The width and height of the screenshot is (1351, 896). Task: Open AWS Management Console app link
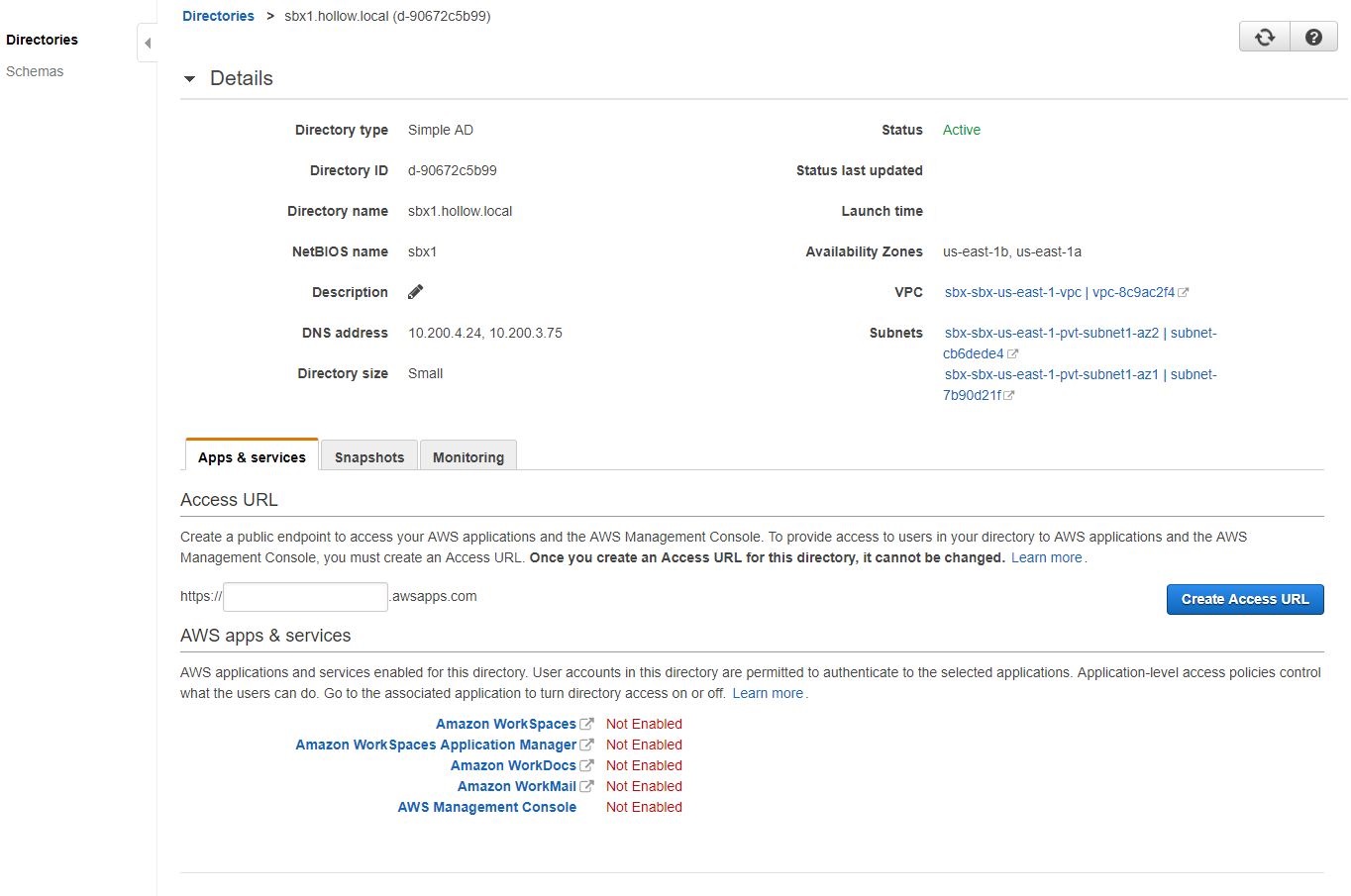click(486, 807)
